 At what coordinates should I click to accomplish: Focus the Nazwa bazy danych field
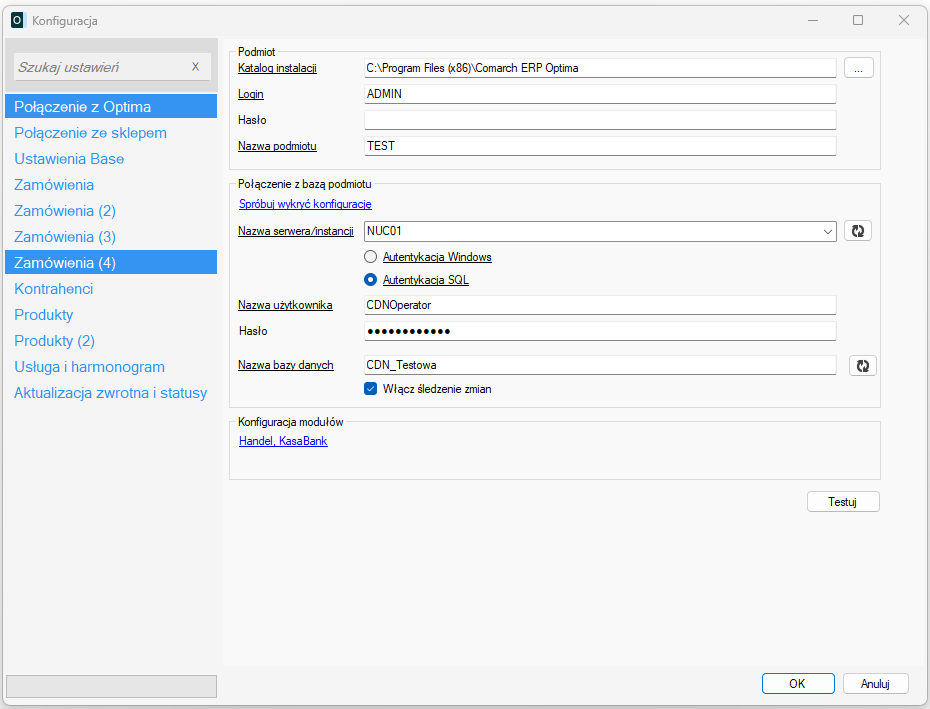[600, 365]
